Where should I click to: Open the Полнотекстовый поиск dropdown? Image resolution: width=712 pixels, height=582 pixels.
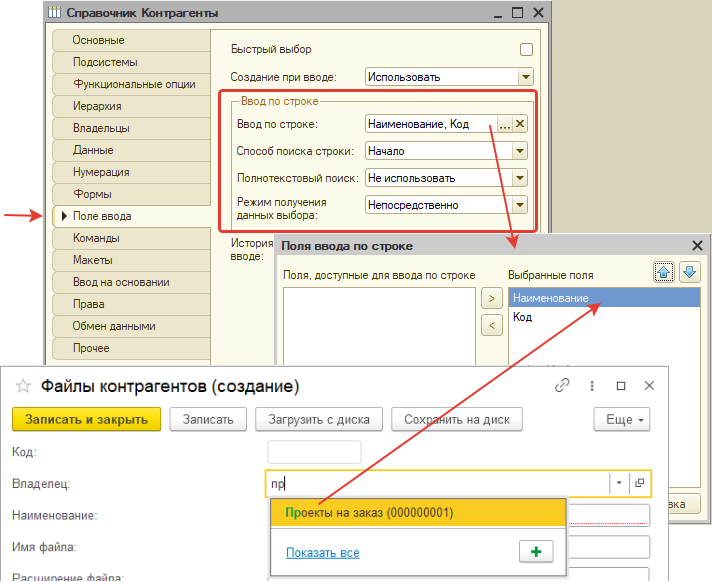[520, 178]
